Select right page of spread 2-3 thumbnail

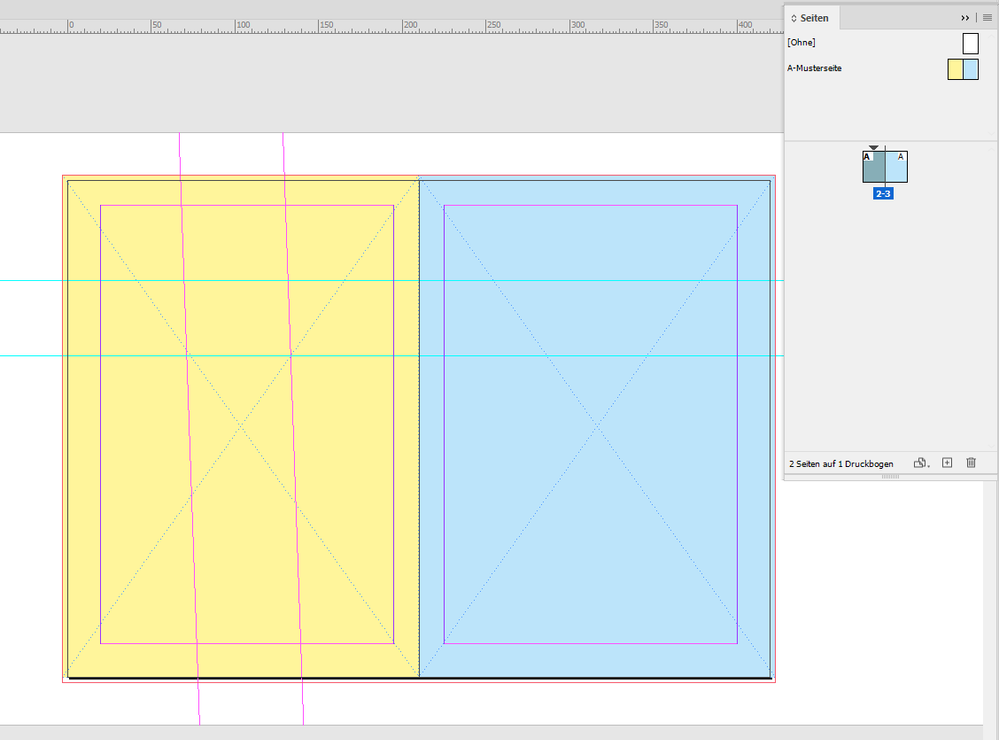click(x=896, y=167)
